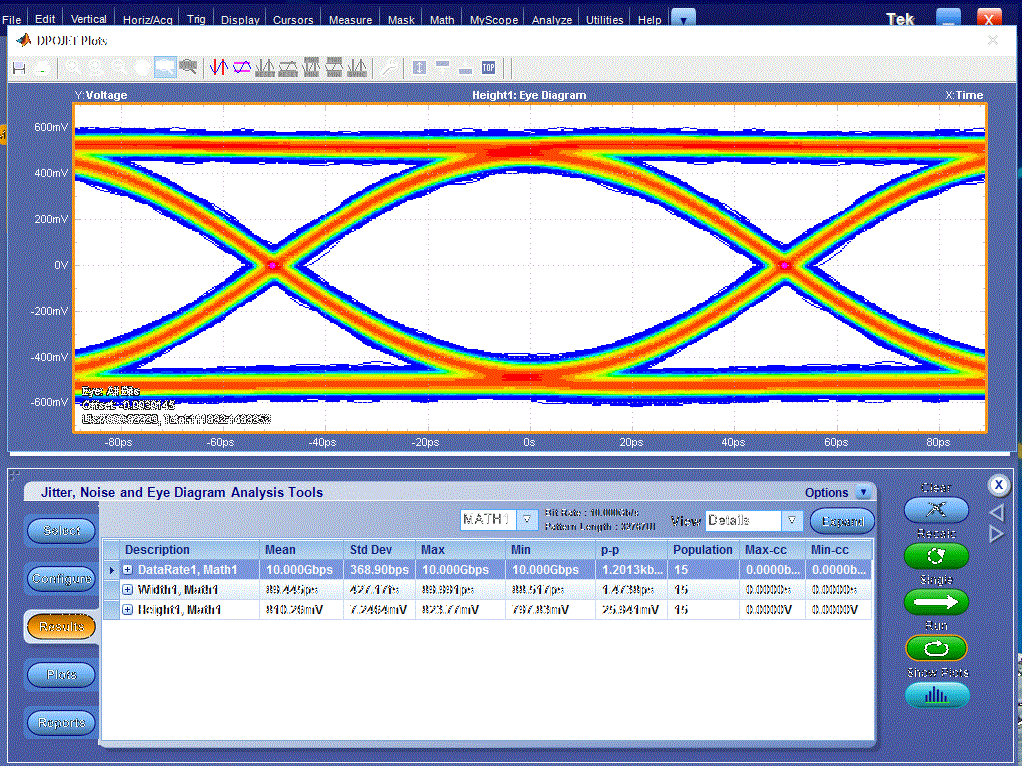Click the Save plot icon in DPOJET Plots toolbar
This screenshot has width=1022, height=766.
pos(19,68)
